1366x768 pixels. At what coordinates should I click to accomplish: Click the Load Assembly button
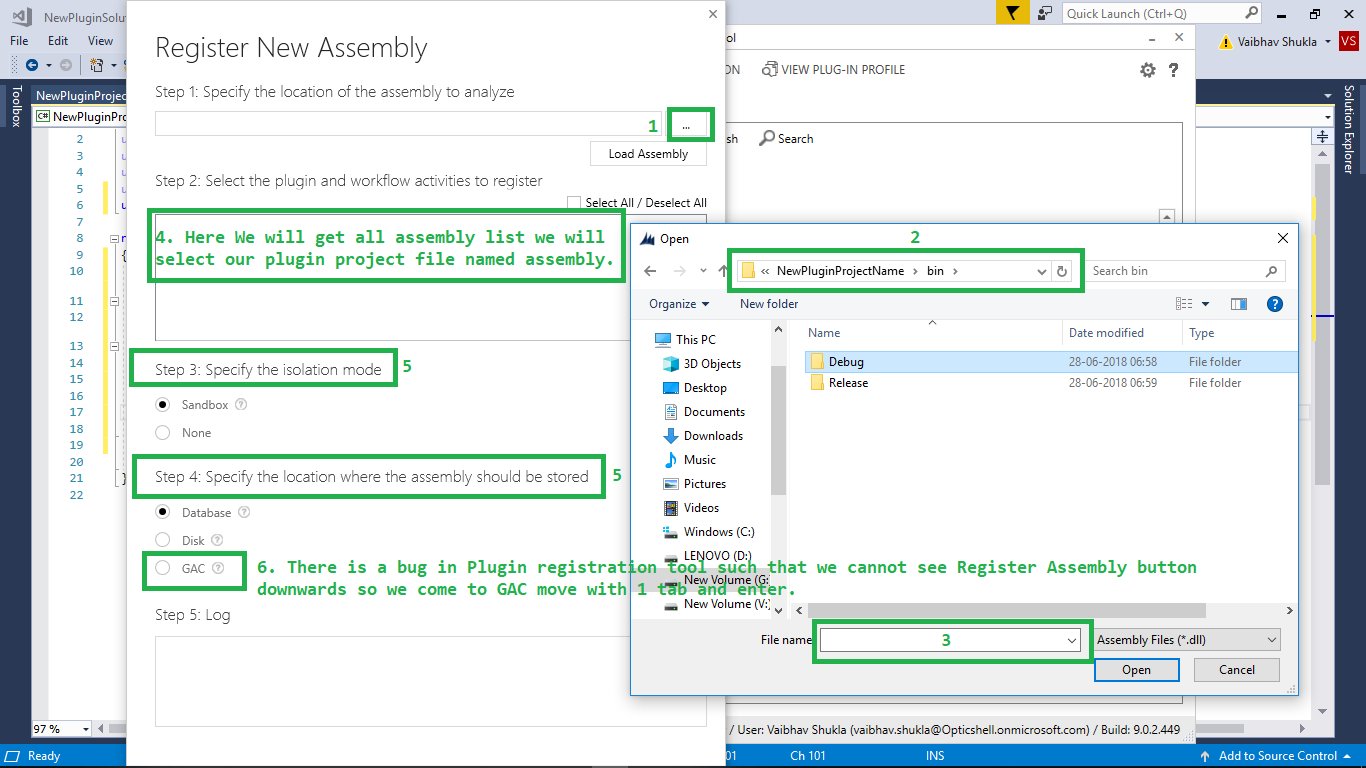[648, 153]
